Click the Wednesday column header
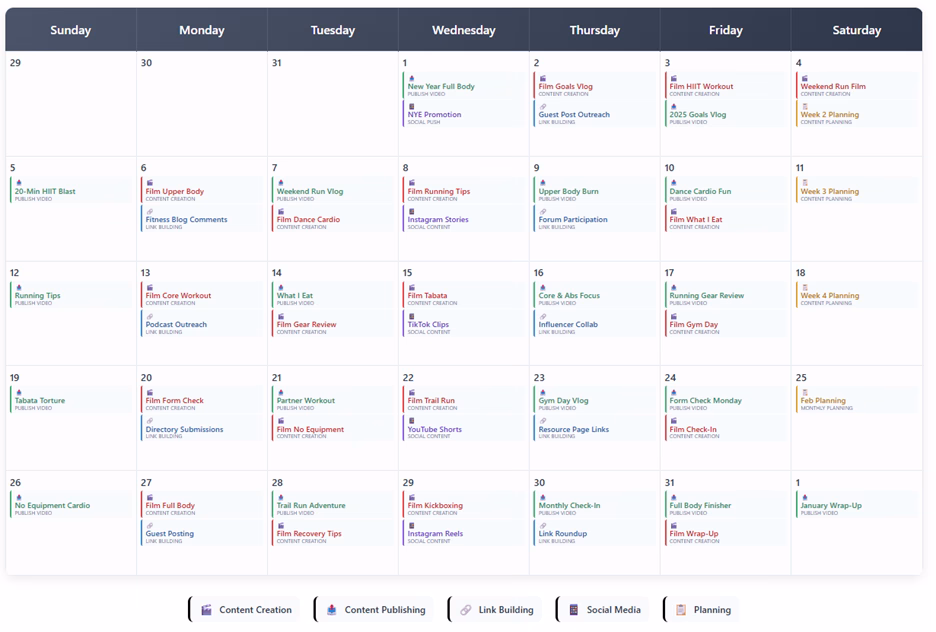This screenshot has width=936, height=632. (x=464, y=30)
